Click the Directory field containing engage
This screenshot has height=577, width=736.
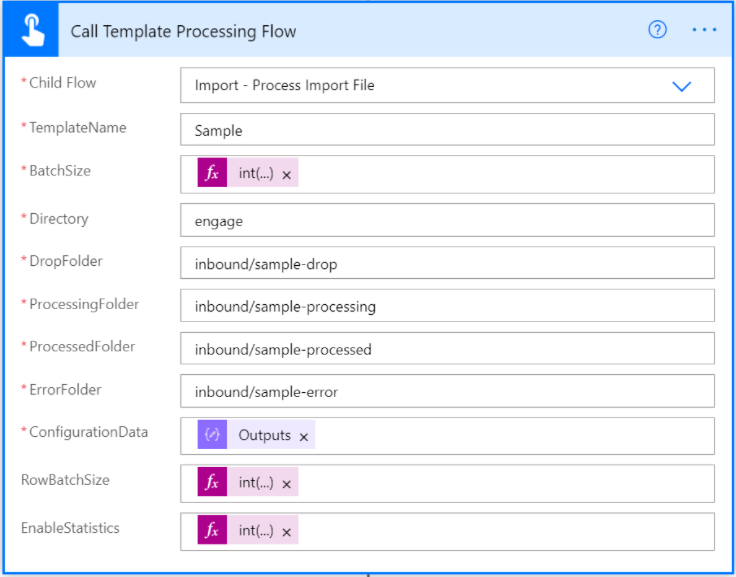coord(447,220)
